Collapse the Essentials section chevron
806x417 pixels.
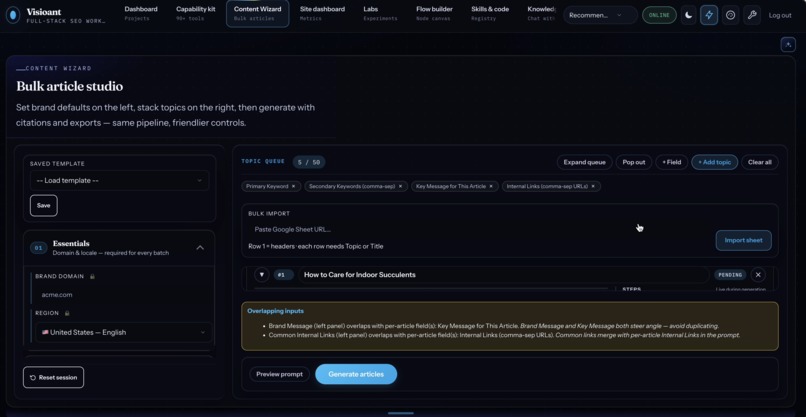tap(200, 247)
